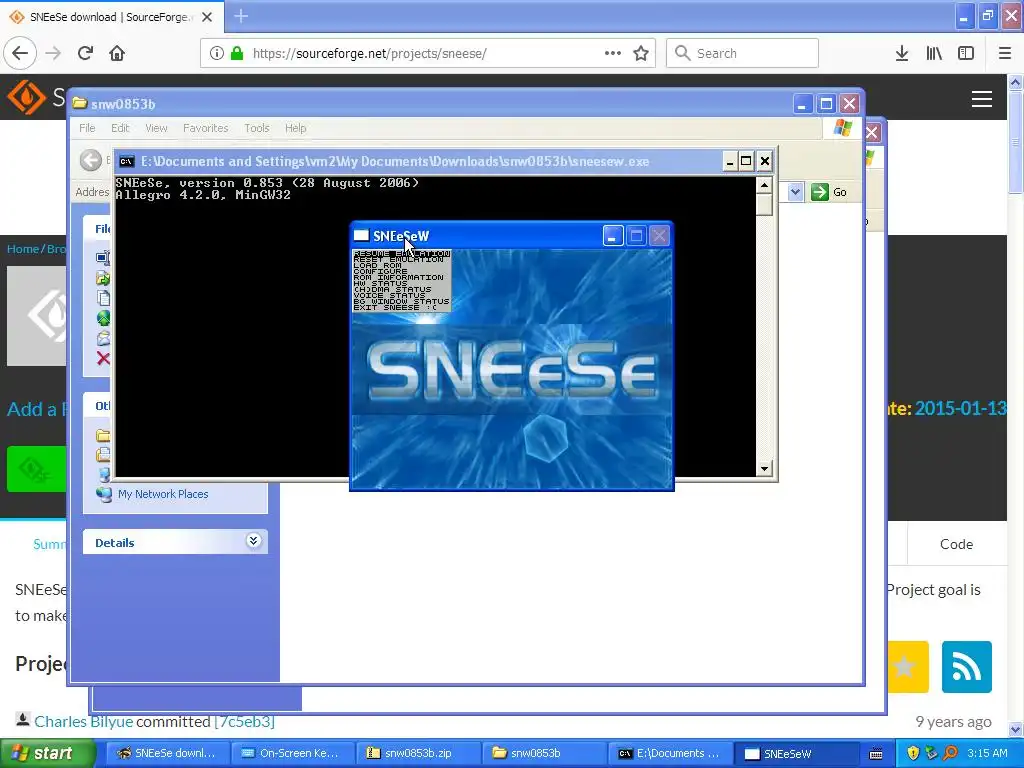
Task: Switch to E:\Documents console taskbar button
Action: (x=669, y=754)
